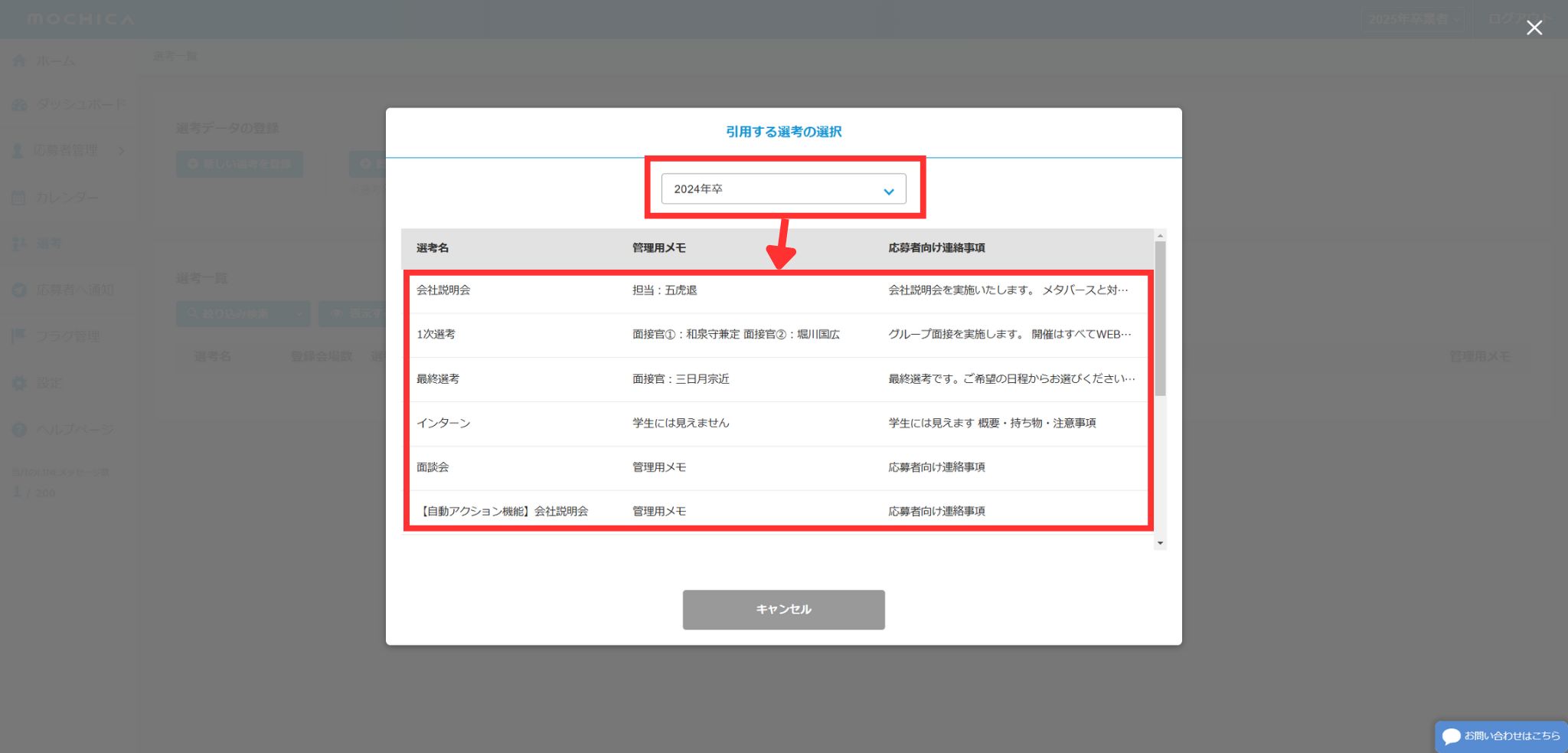Select the 会社説明会 selection row
Image resolution: width=1568 pixels, height=753 pixels.
tap(777, 290)
